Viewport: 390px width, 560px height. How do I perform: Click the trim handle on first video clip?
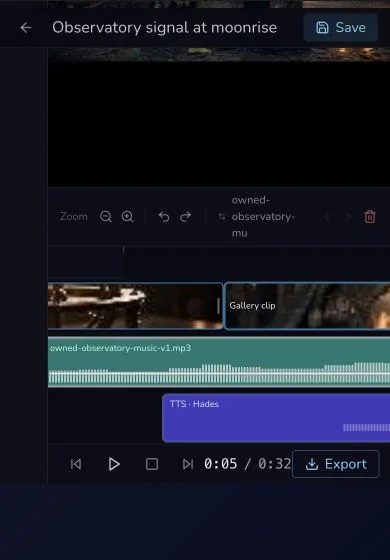[x=218, y=306]
